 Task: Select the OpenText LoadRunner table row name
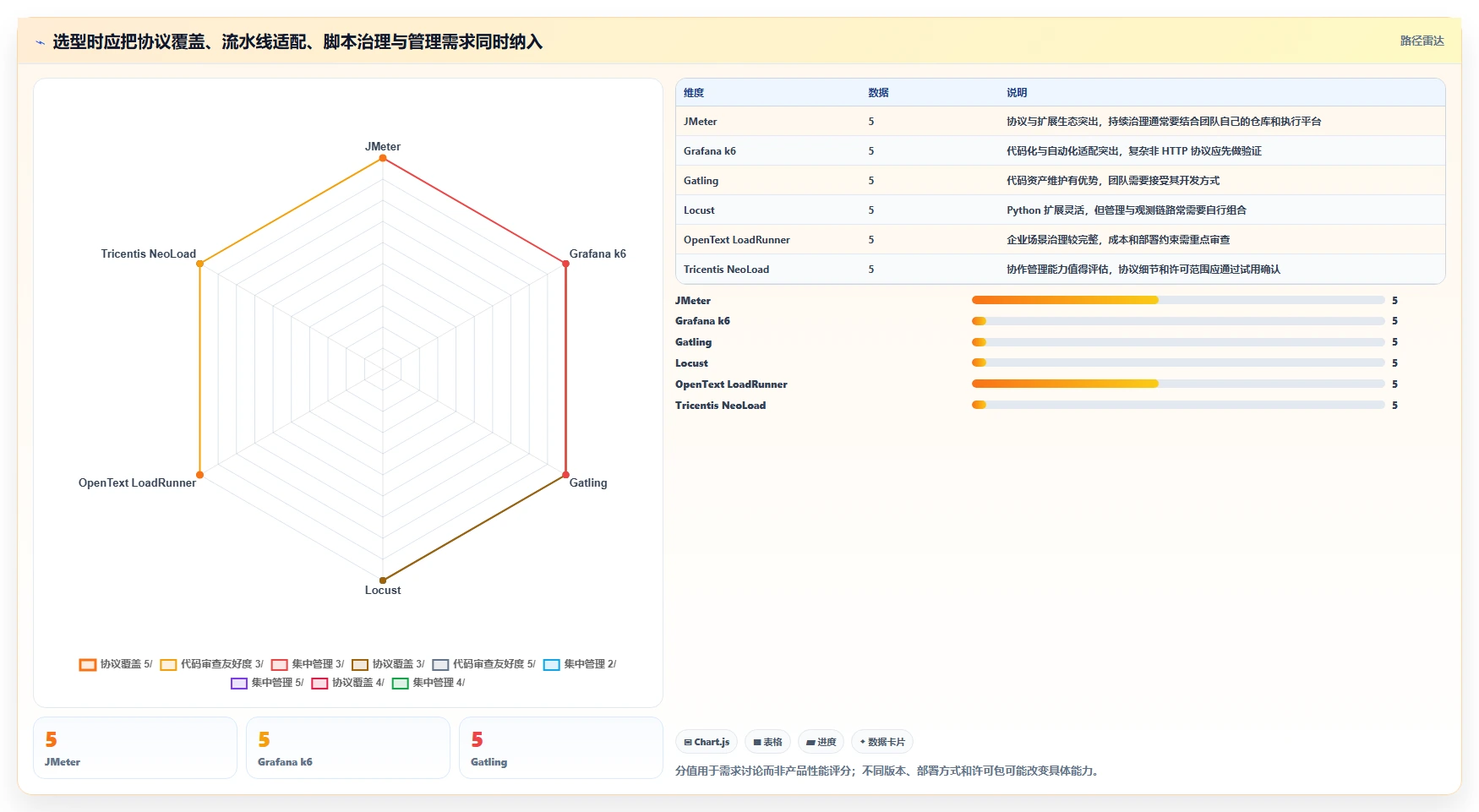point(737,240)
